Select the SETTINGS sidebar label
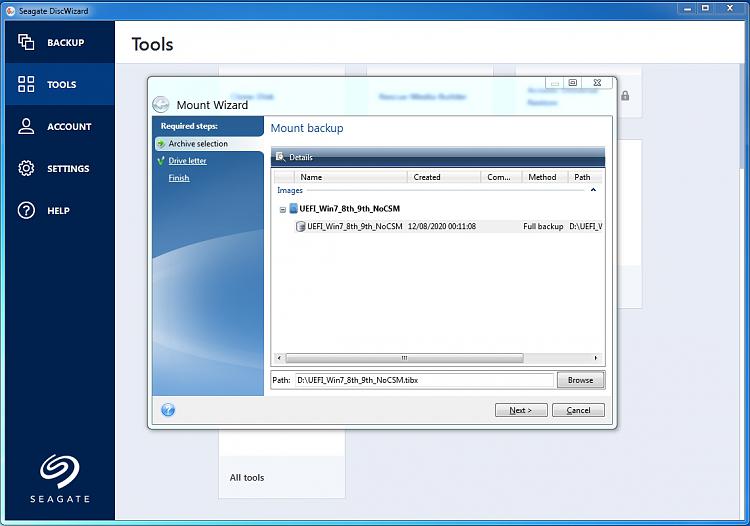 pyautogui.click(x=68, y=169)
